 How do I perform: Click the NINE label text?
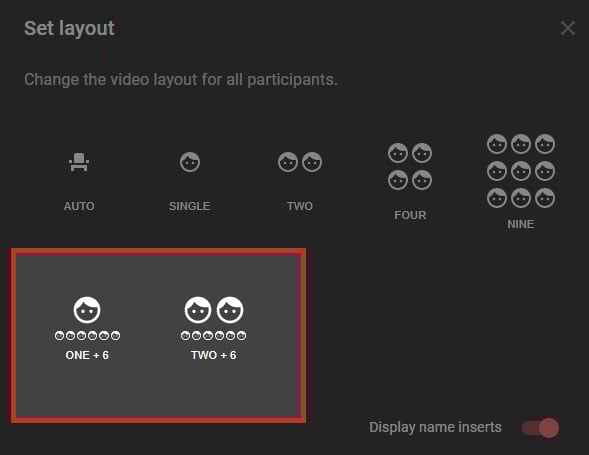coord(521,224)
